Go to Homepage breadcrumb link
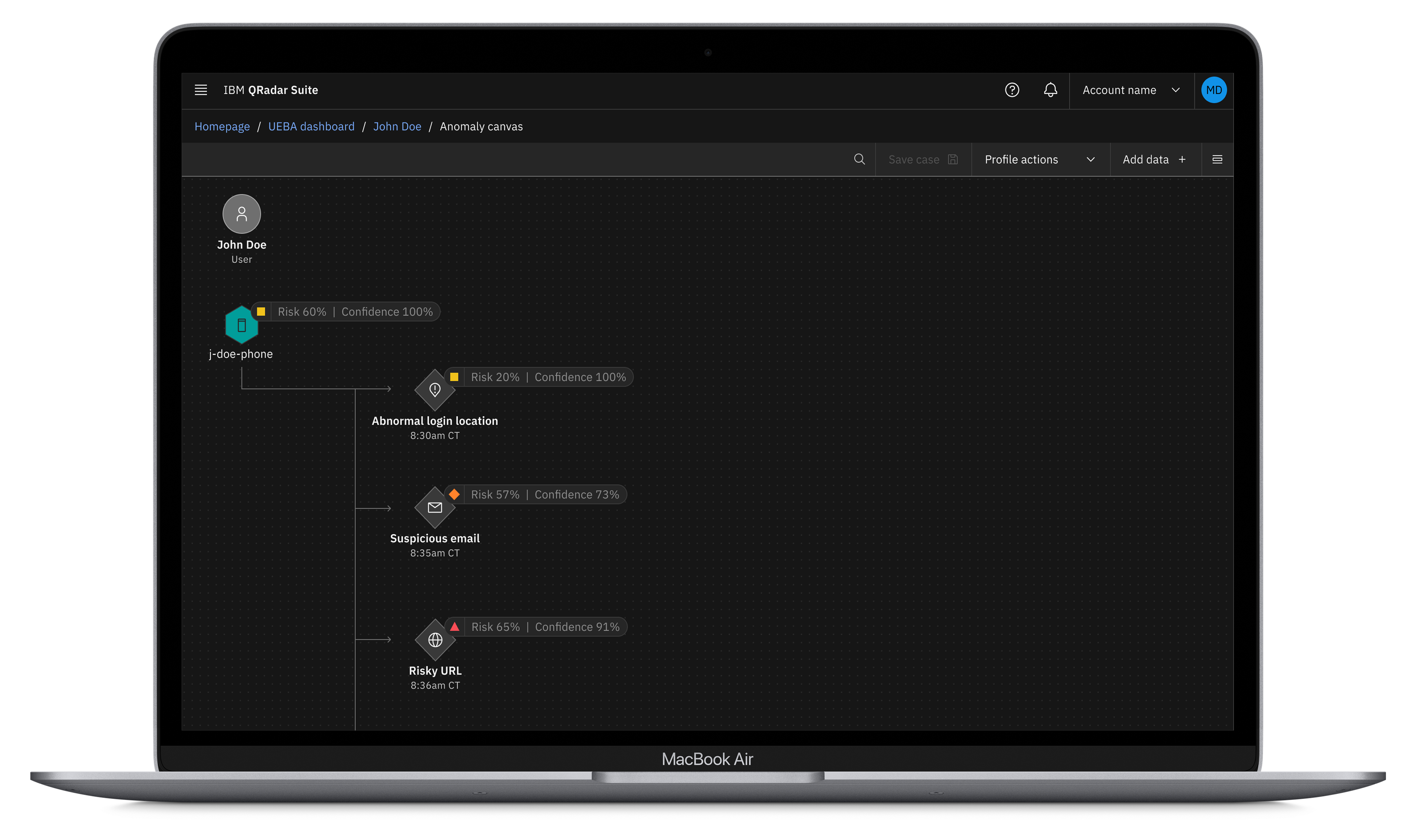Image resolution: width=1417 pixels, height=840 pixels. pyautogui.click(x=222, y=127)
